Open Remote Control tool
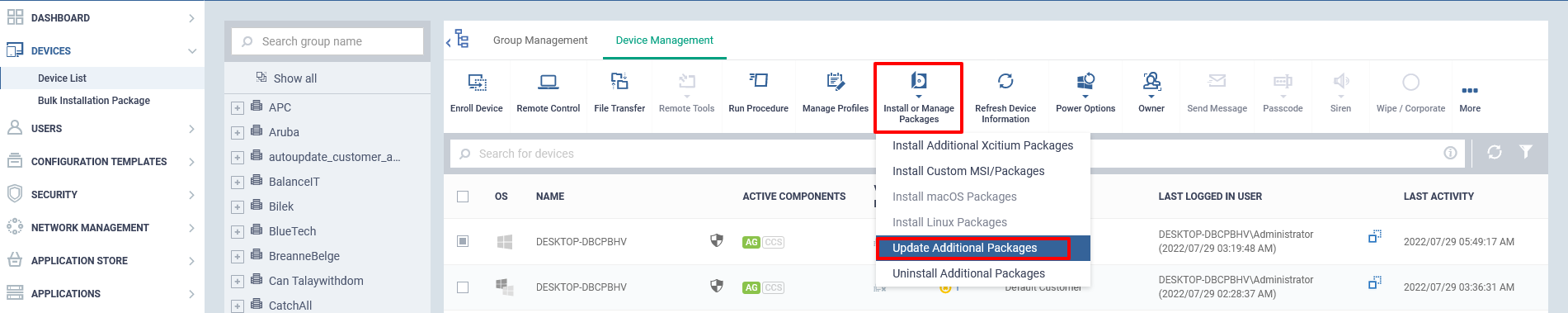This screenshot has height=313, width=1568. [548, 82]
